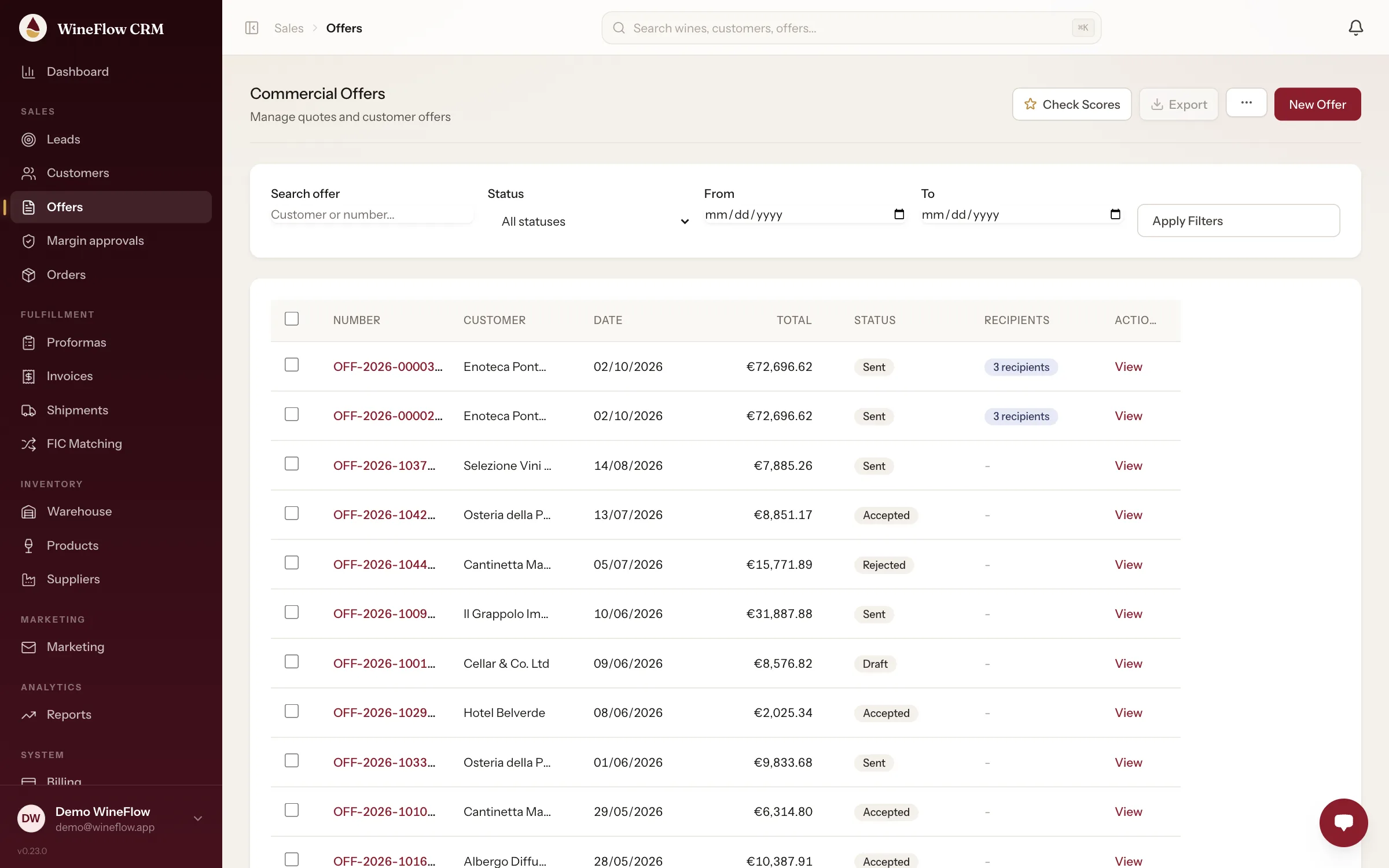Click the Export button
The height and width of the screenshot is (868, 1389).
pos(1178,104)
